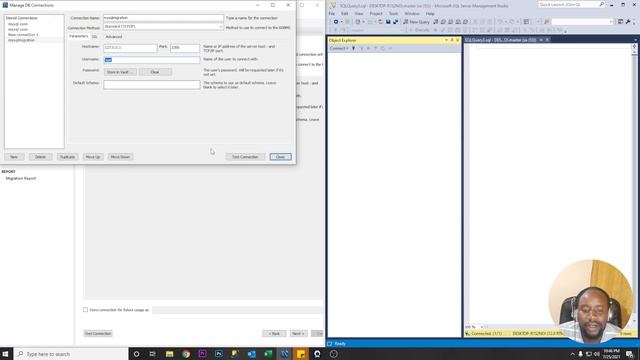Open the zoom percentage dropdown in query editor
The image size is (640, 360).
tap(482, 327)
